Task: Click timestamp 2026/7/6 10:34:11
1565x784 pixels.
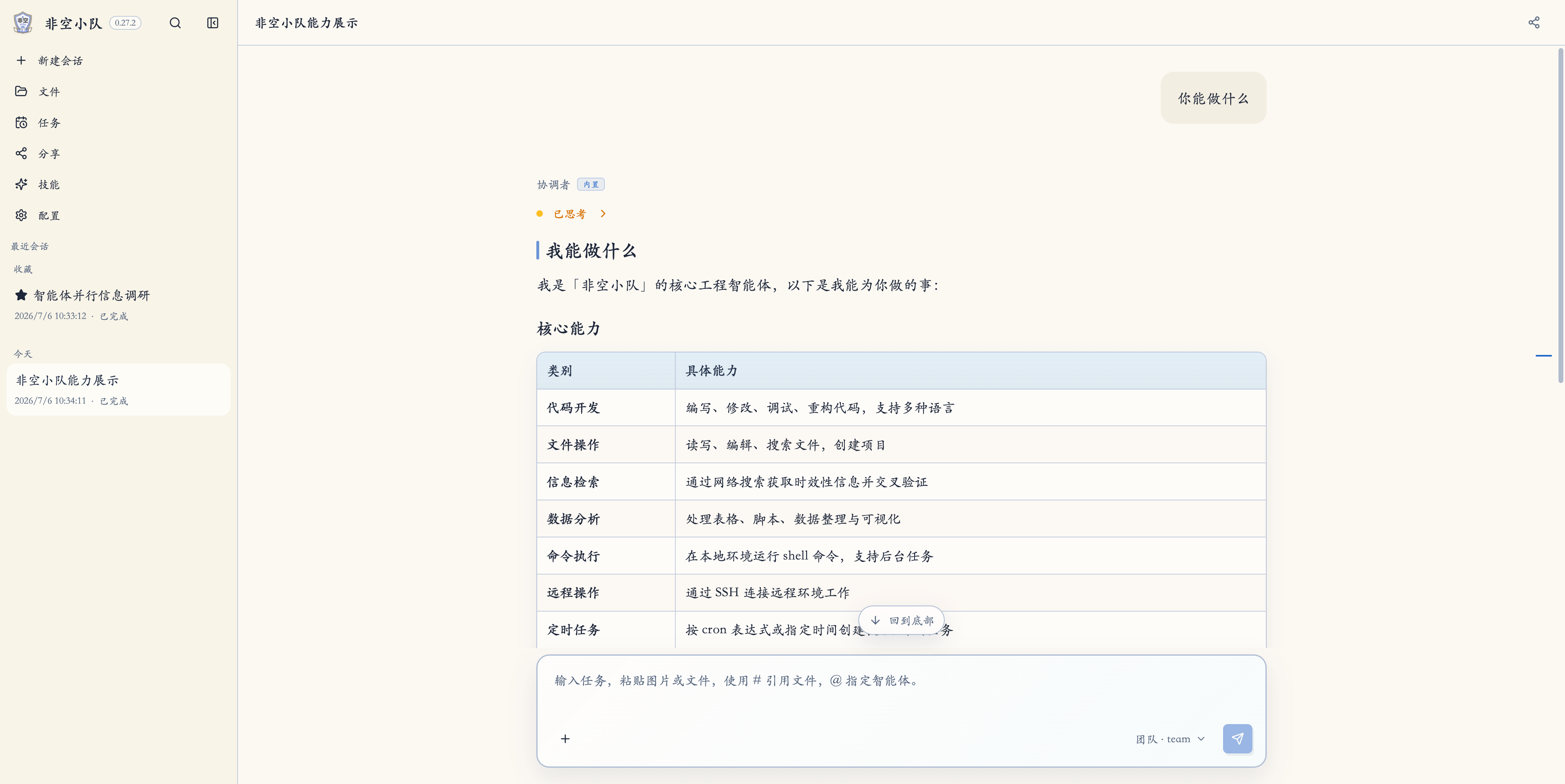Action: [x=51, y=401]
